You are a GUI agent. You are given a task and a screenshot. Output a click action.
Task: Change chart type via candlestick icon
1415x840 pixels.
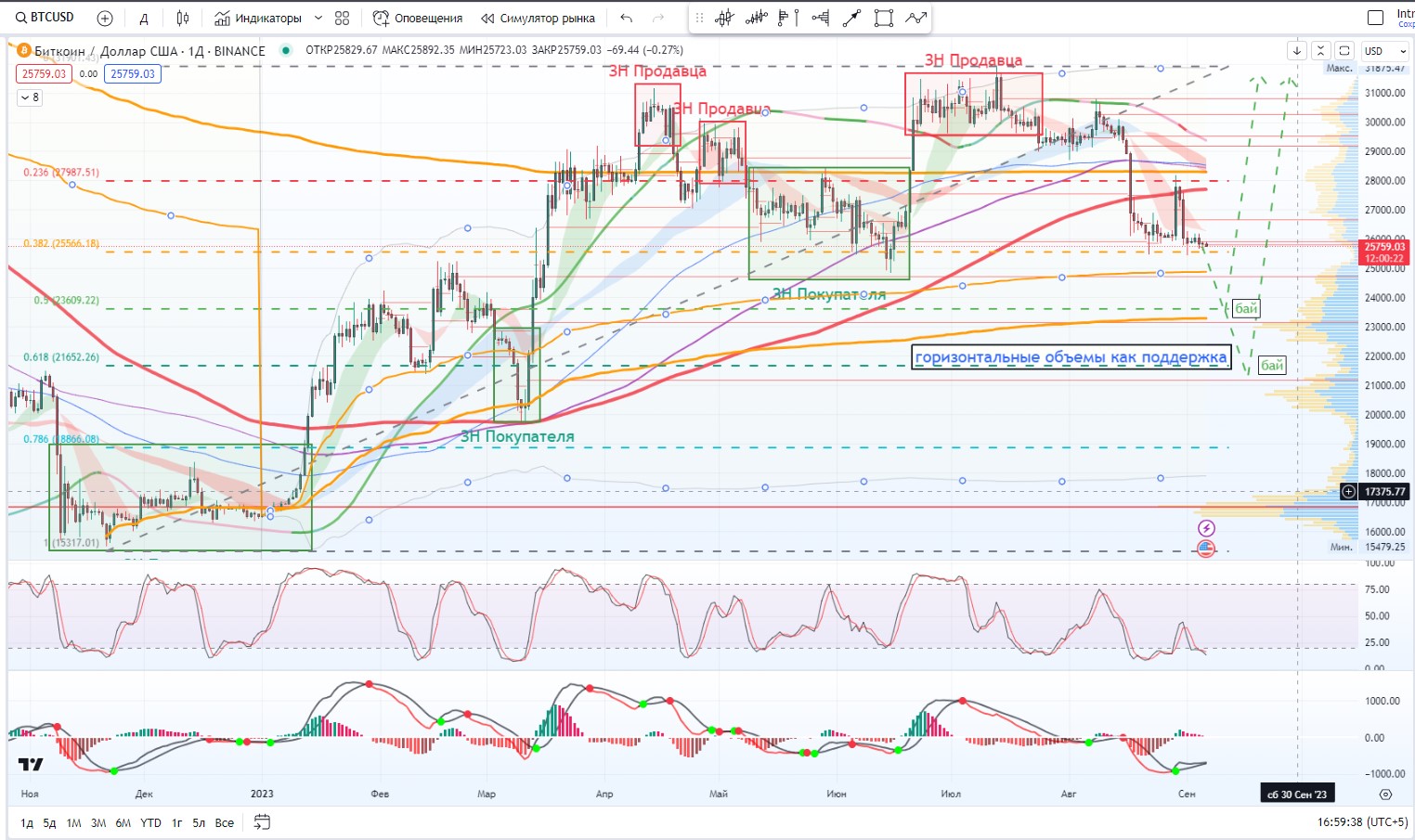183,18
